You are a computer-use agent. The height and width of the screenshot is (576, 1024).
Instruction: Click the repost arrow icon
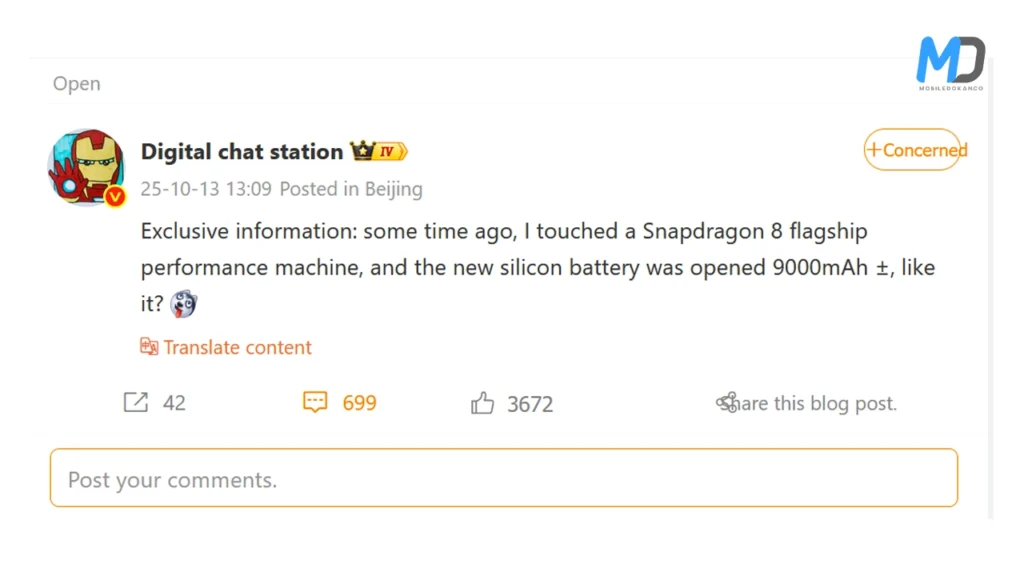coord(135,403)
